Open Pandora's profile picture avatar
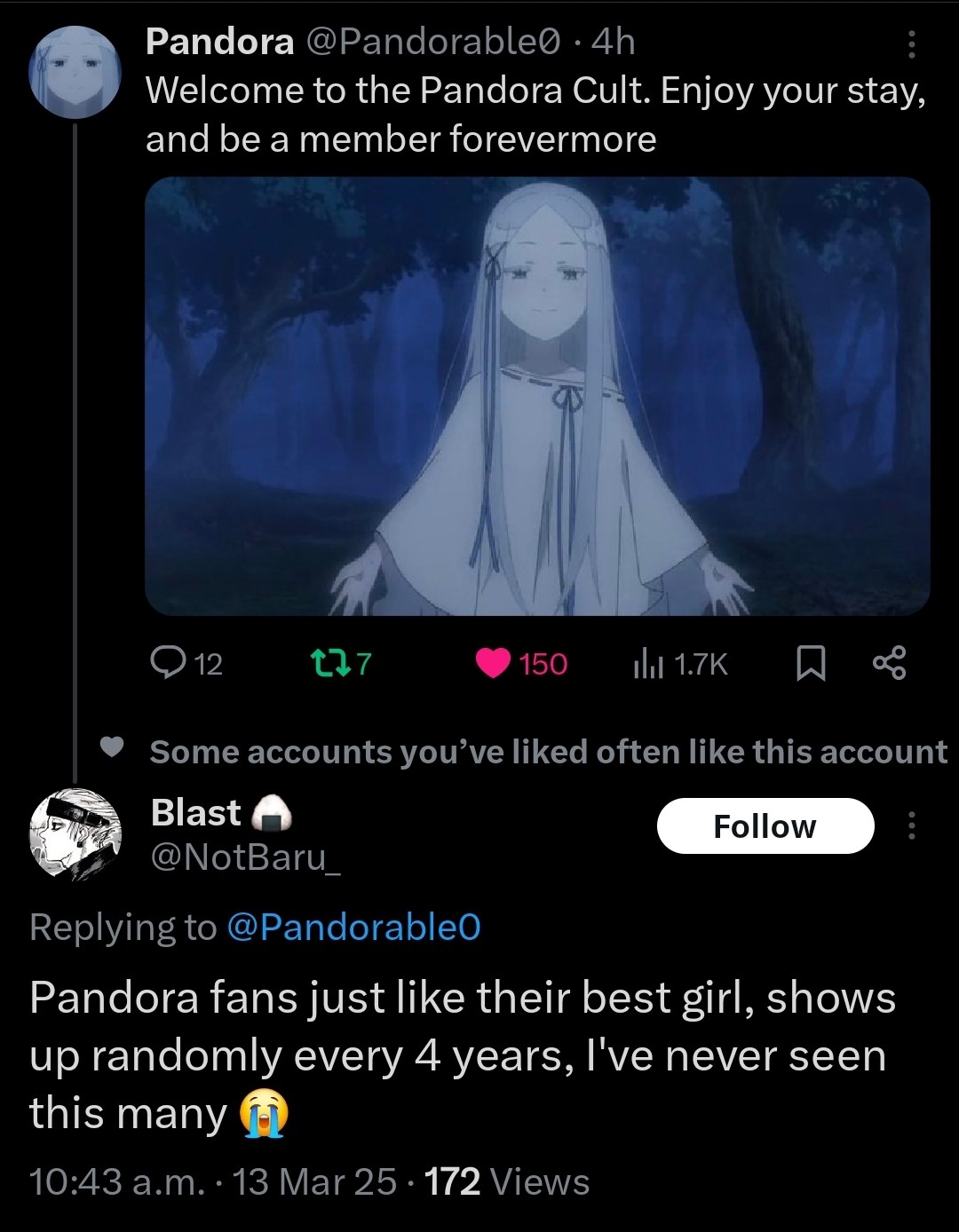959x1232 pixels. (75, 73)
